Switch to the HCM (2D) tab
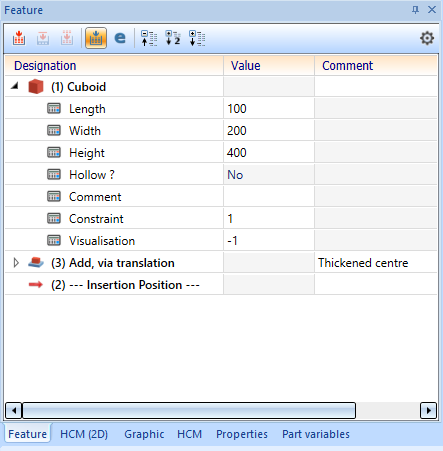 point(84,434)
